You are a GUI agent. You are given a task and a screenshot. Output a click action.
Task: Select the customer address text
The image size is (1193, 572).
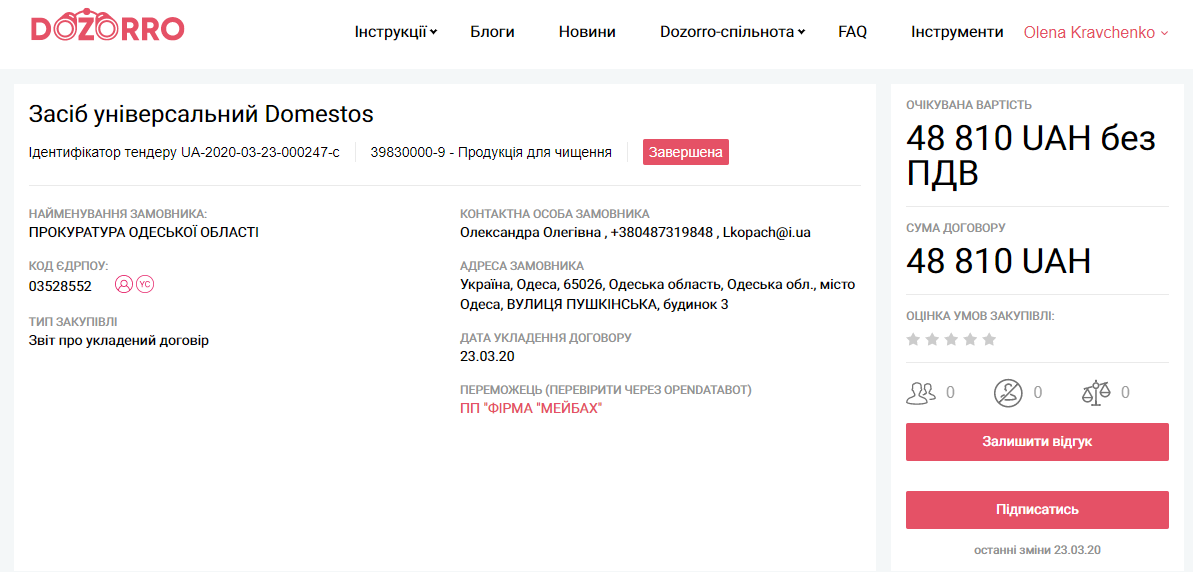coord(658,294)
